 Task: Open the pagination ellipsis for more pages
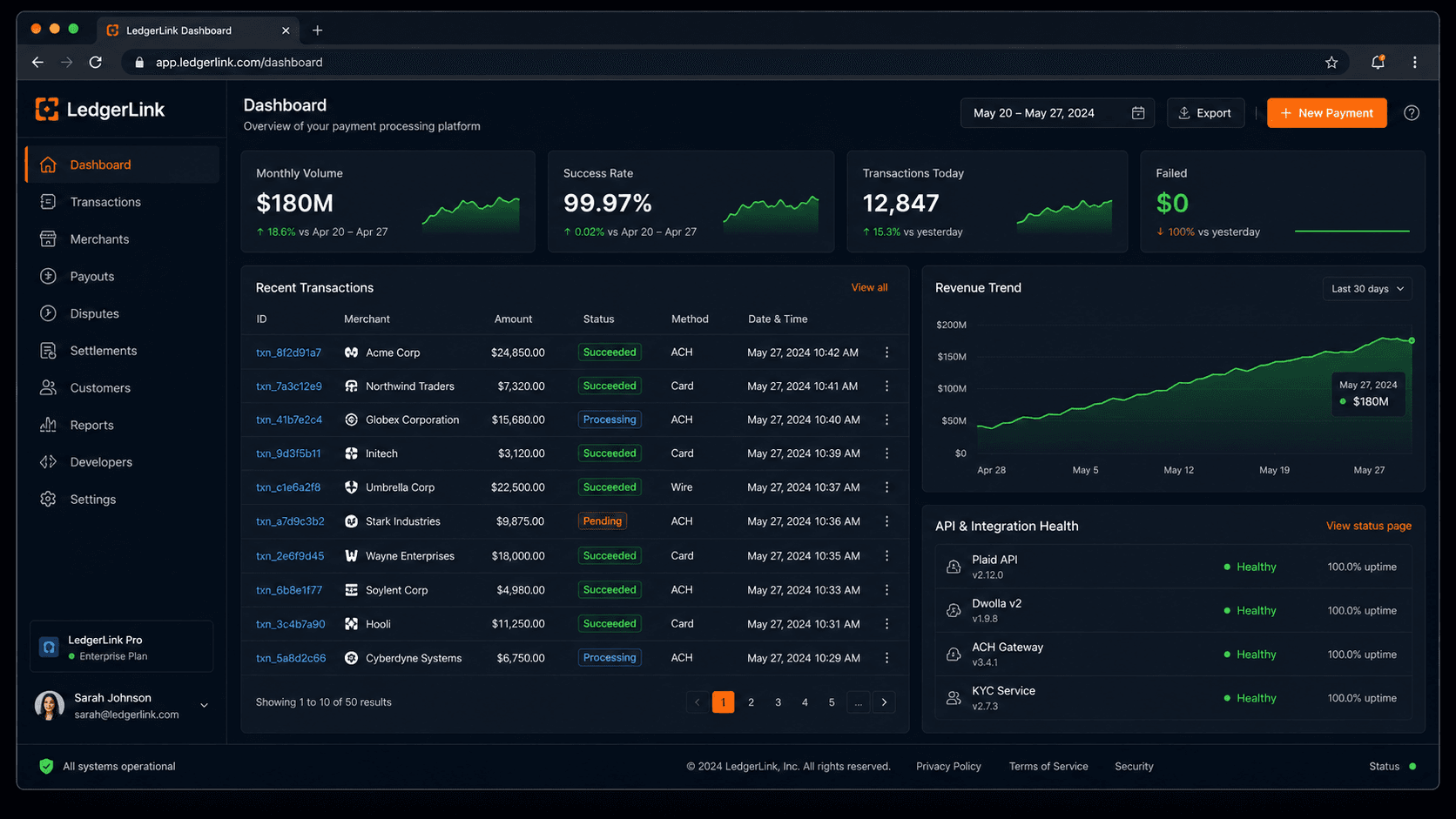pos(858,702)
